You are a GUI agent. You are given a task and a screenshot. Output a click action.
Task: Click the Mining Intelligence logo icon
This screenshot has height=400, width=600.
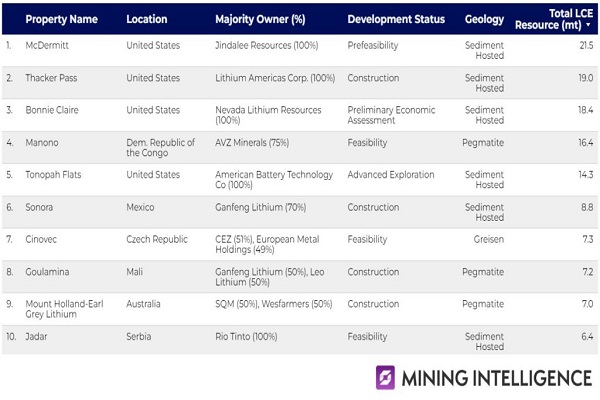click(386, 377)
